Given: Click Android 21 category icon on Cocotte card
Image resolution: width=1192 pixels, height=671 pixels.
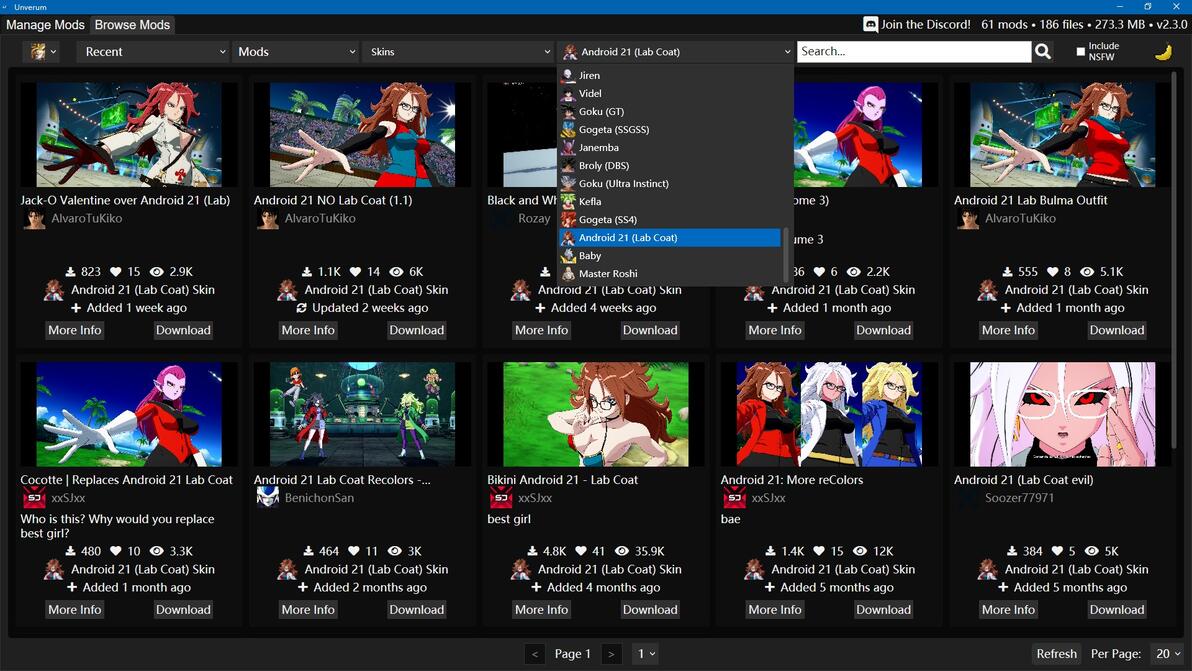Looking at the screenshot, I should (53, 569).
